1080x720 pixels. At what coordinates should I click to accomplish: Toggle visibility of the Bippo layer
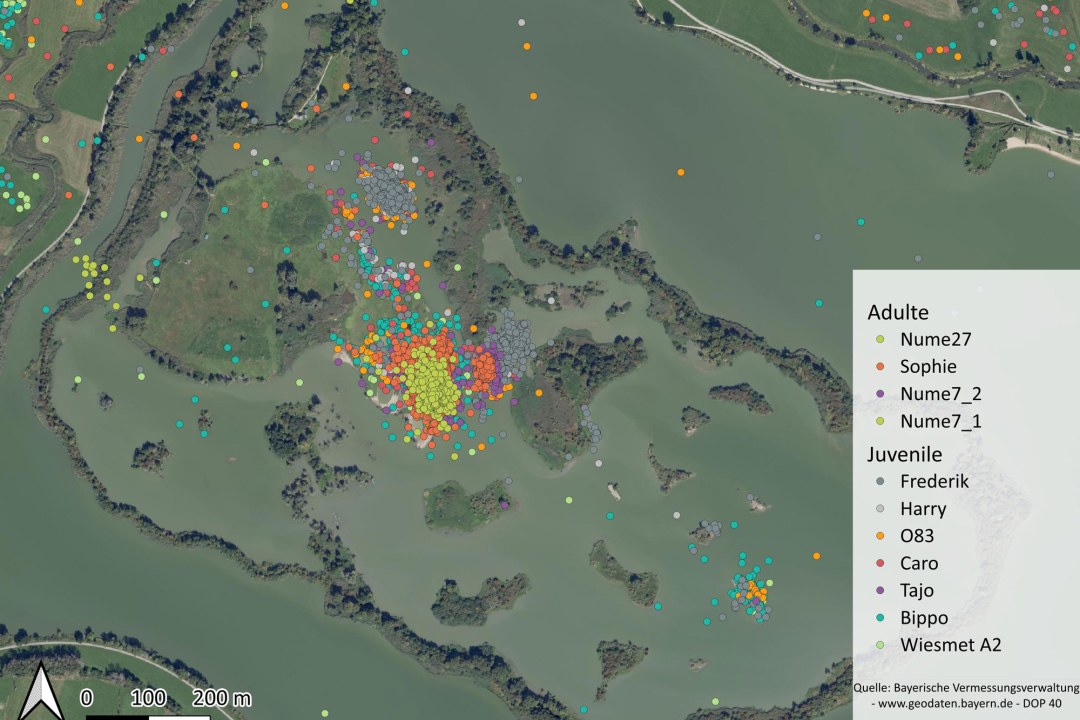coord(880,617)
